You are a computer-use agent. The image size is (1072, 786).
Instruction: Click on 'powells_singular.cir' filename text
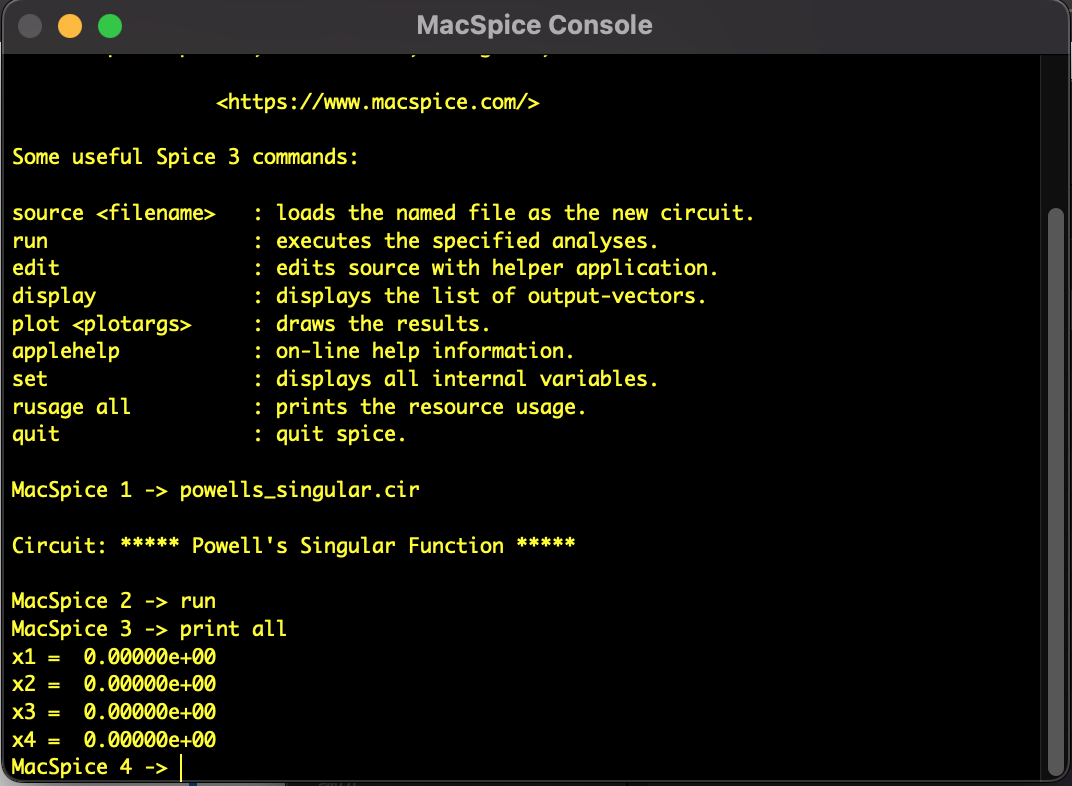coord(299,490)
